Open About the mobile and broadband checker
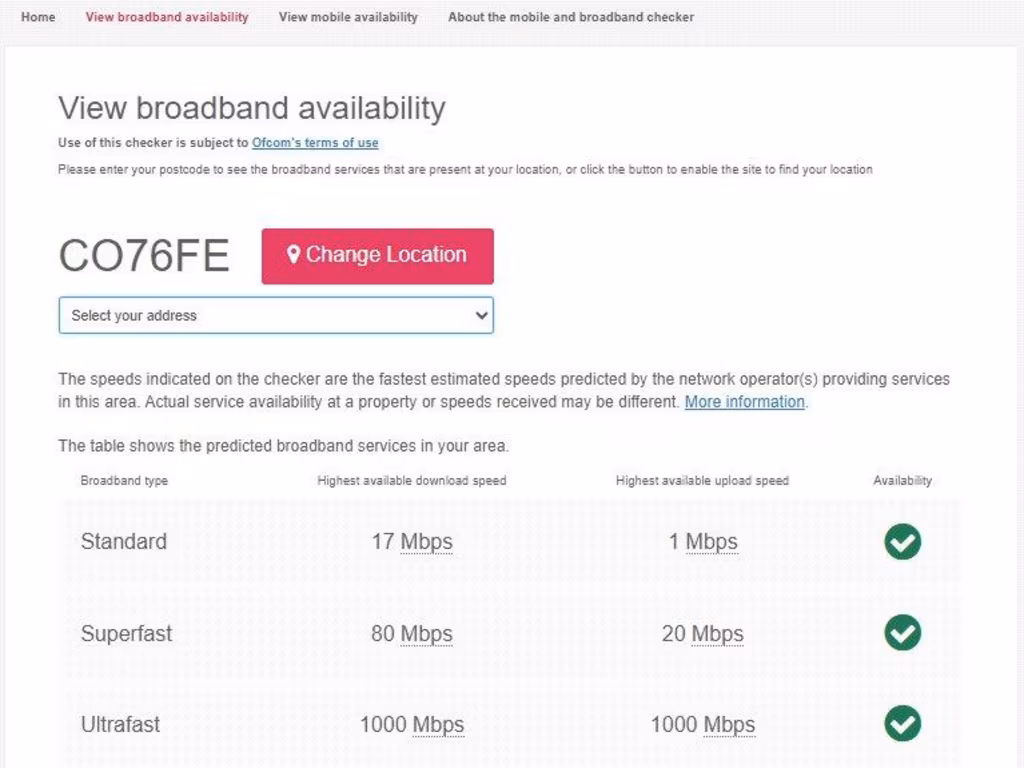 [571, 17]
